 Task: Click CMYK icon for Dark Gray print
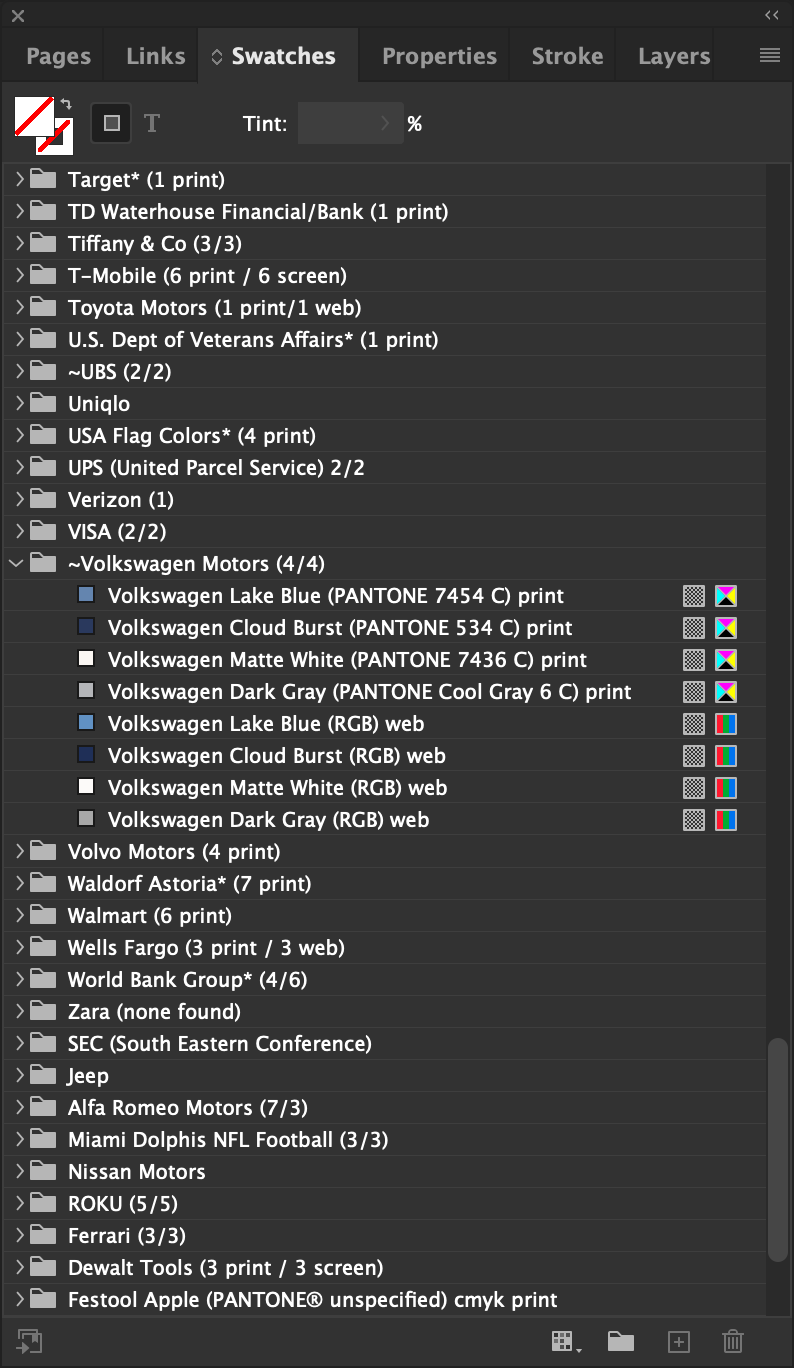[x=726, y=693]
